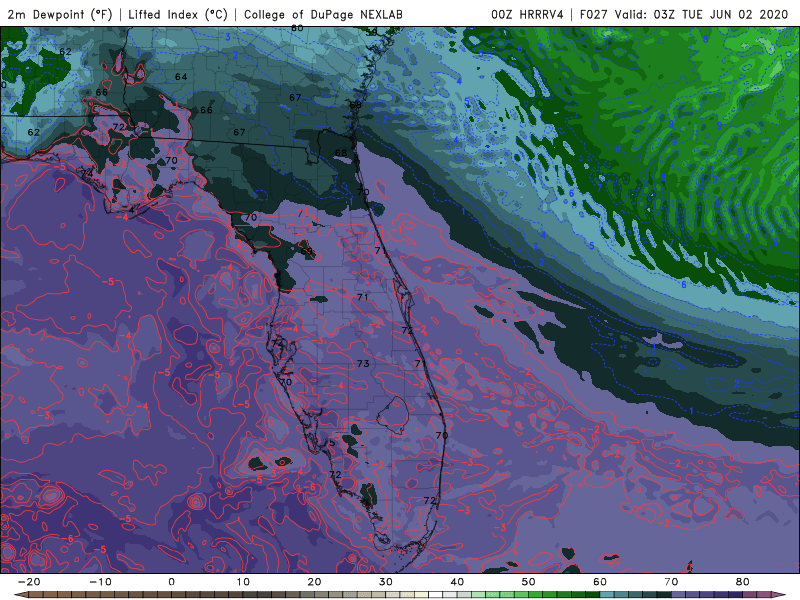
Task: Click the "0" color scale label
Action: (x=171, y=582)
